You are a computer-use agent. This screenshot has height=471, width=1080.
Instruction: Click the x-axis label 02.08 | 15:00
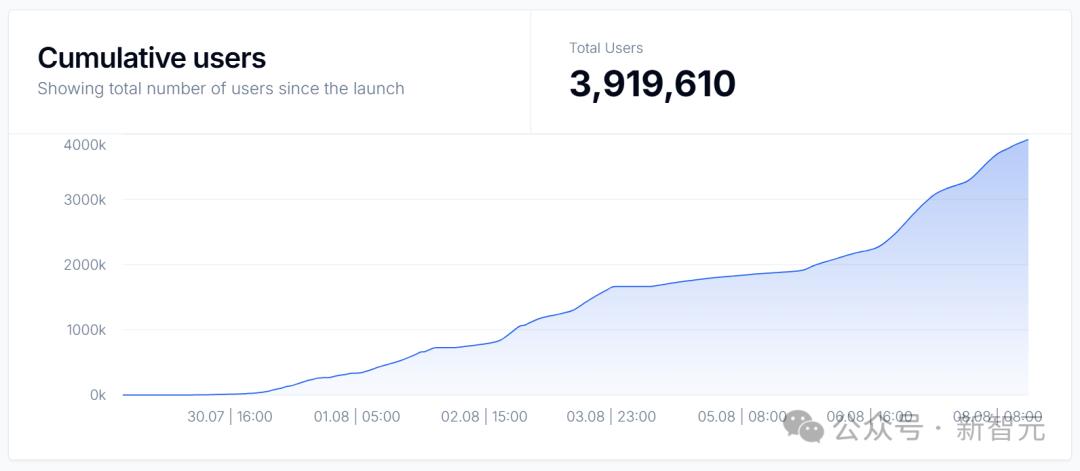tap(484, 417)
